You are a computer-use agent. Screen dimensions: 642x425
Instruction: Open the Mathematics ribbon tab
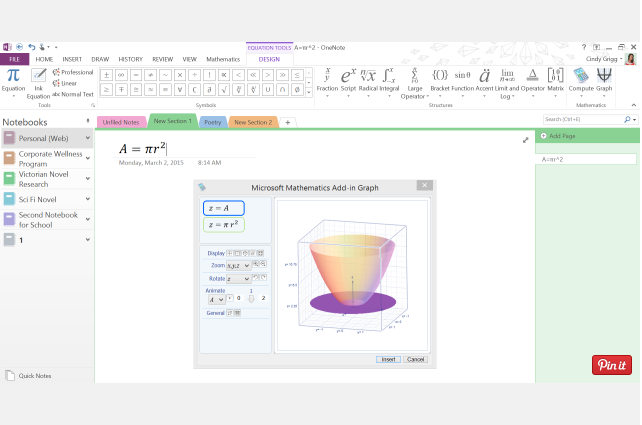[x=223, y=59]
